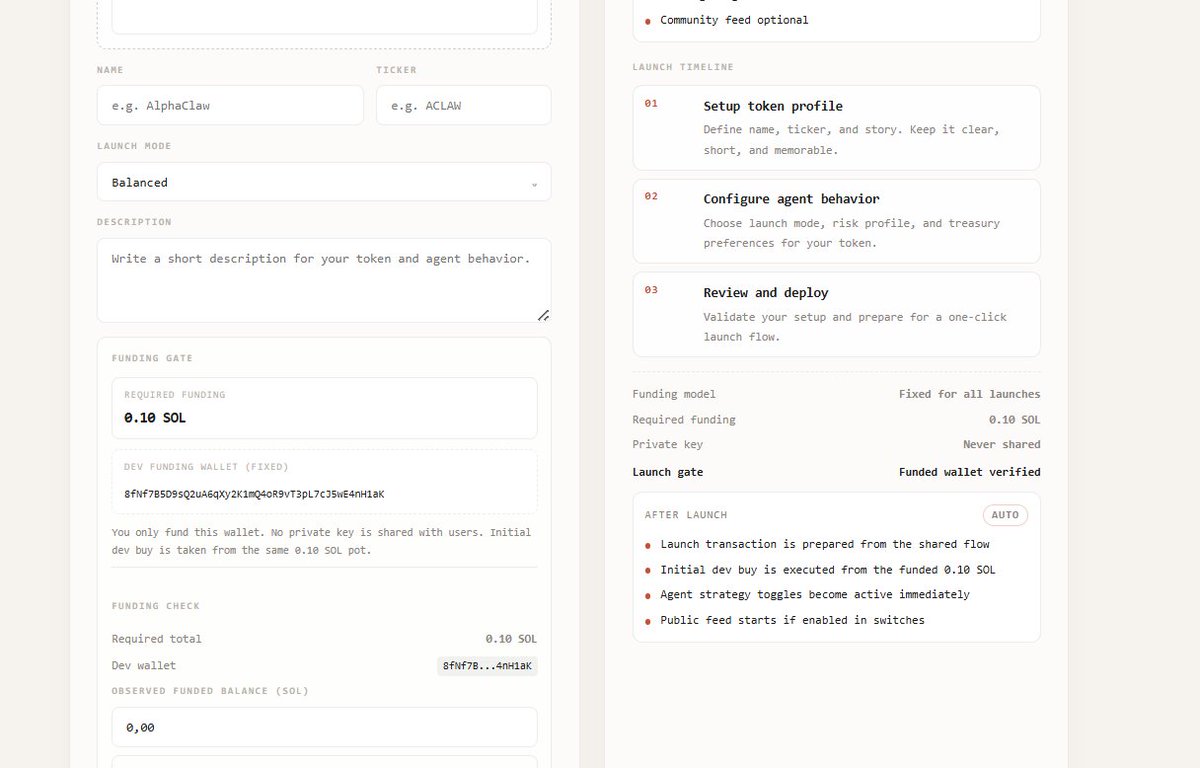The height and width of the screenshot is (768, 1200).
Task: Click the Launch Timeline section heading
Action: 683,67
